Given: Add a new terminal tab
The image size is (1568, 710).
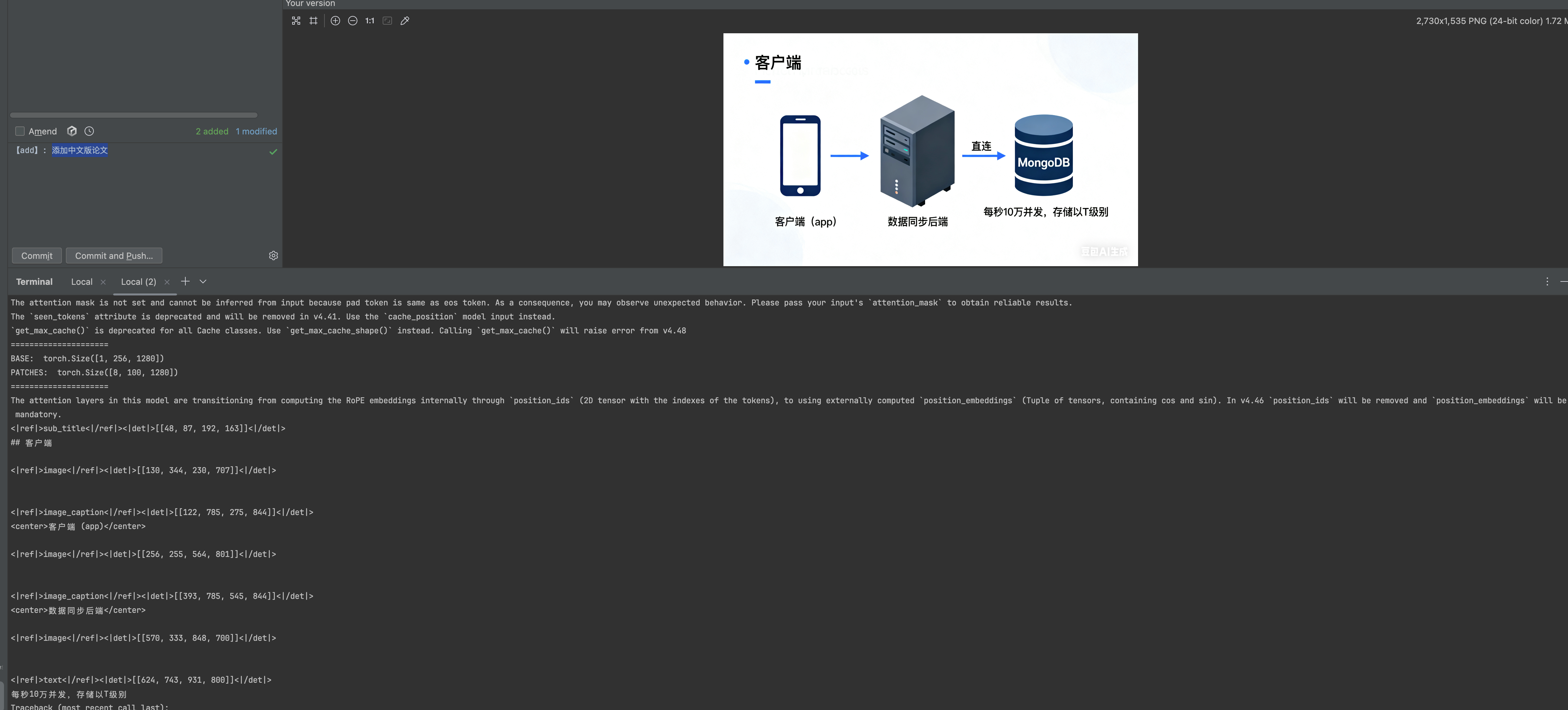Looking at the screenshot, I should (185, 281).
